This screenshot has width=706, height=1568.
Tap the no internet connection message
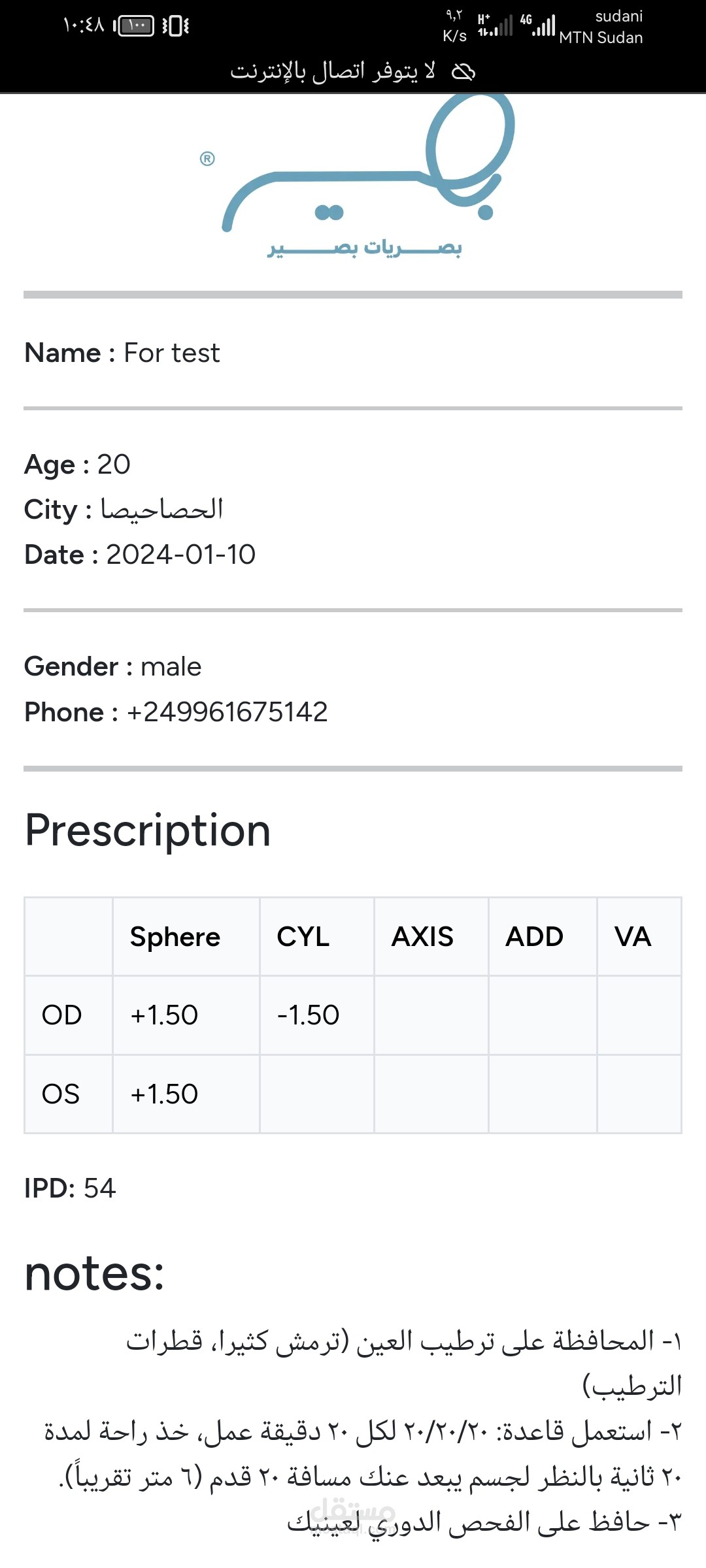(x=333, y=71)
